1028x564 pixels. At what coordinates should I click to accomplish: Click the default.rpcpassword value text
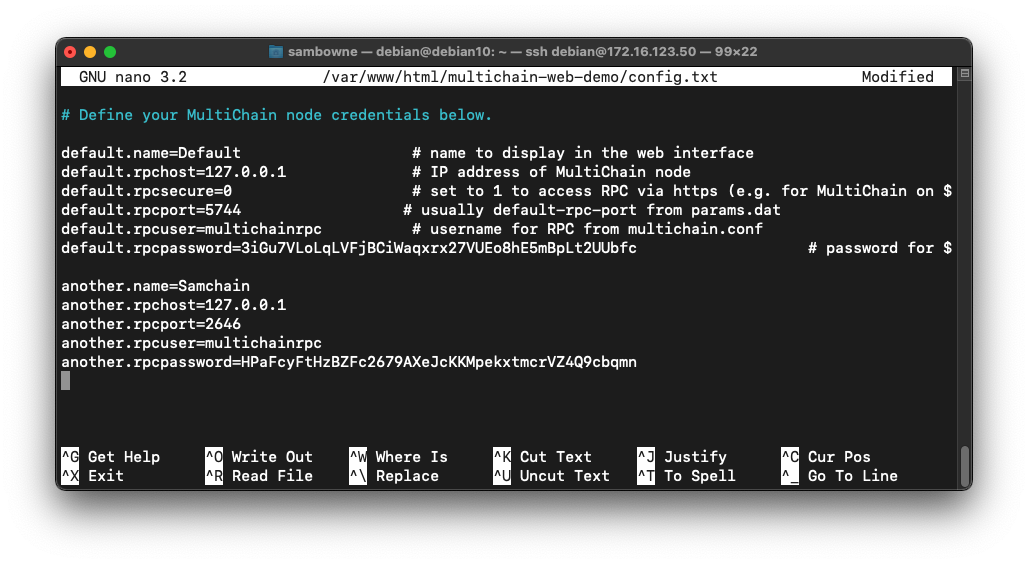pyautogui.click(x=439, y=248)
